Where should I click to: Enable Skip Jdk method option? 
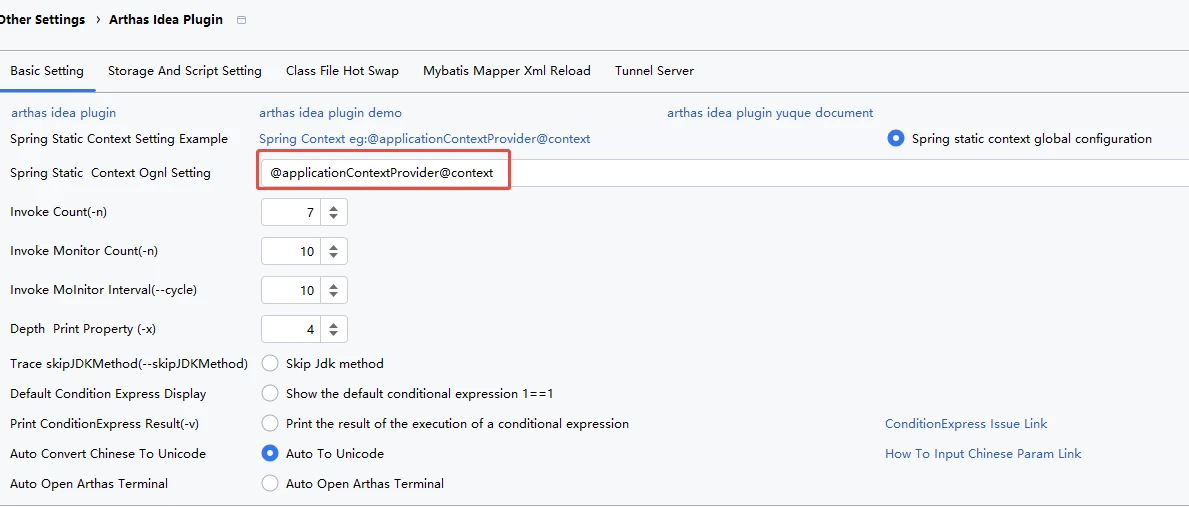[x=270, y=363]
